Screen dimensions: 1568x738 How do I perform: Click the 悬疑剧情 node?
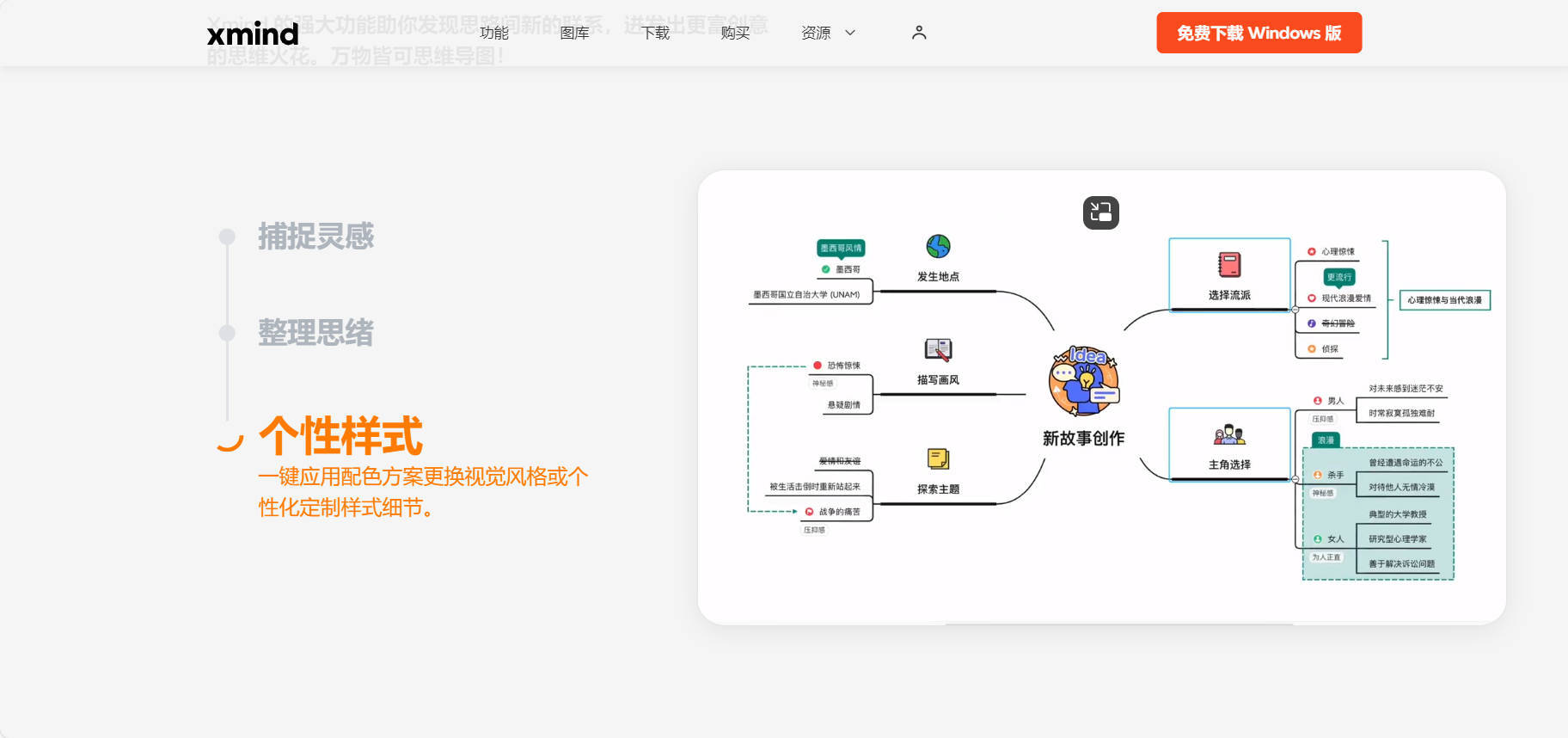point(844,405)
